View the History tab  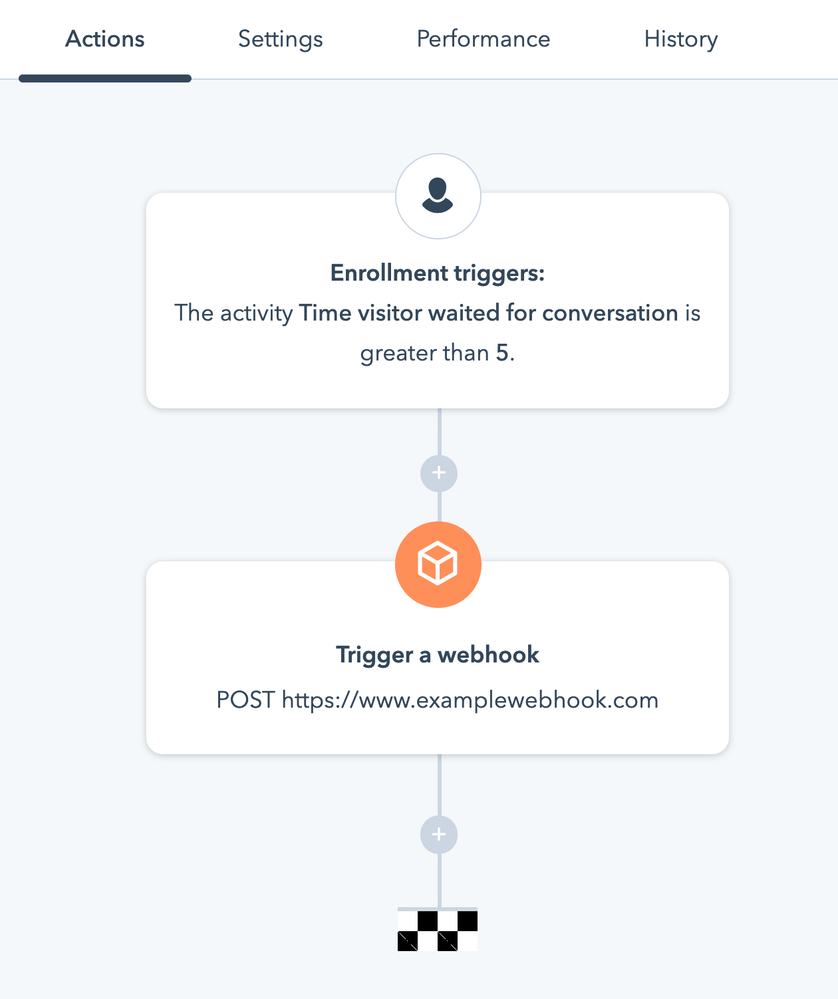(x=681, y=40)
